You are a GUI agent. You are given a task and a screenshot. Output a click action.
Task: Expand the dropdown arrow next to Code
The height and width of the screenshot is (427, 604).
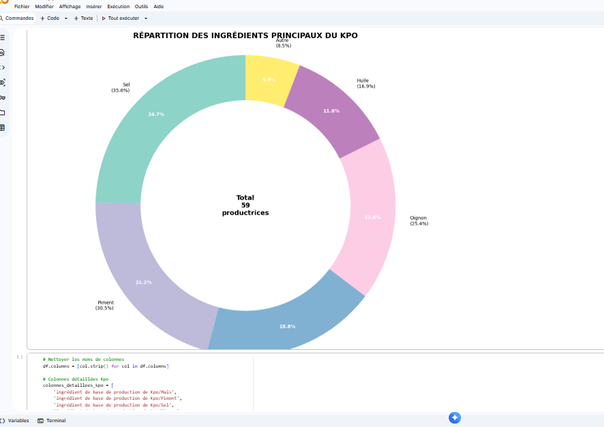tap(66, 18)
